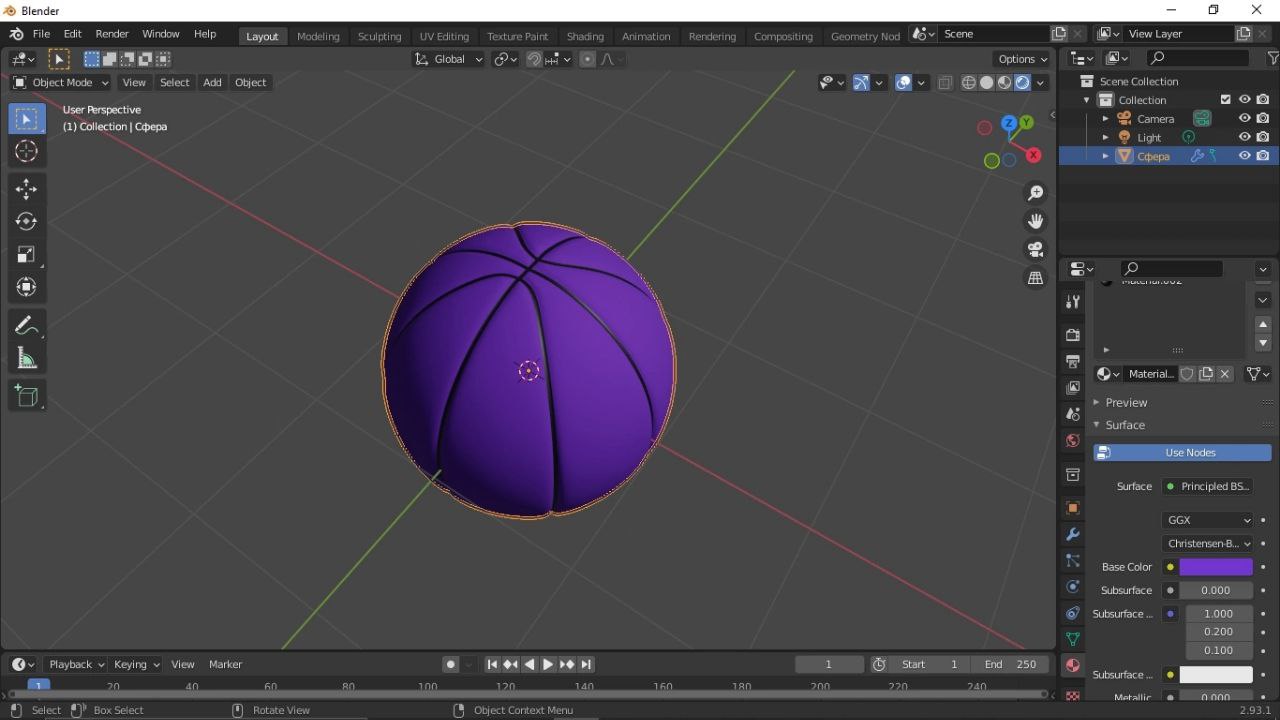Hide the Сфера object in viewport

[1245, 156]
